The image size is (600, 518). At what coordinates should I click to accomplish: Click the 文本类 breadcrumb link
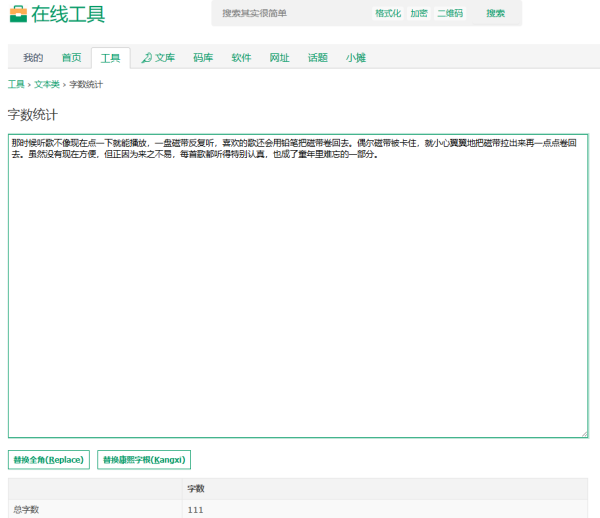coord(47,84)
